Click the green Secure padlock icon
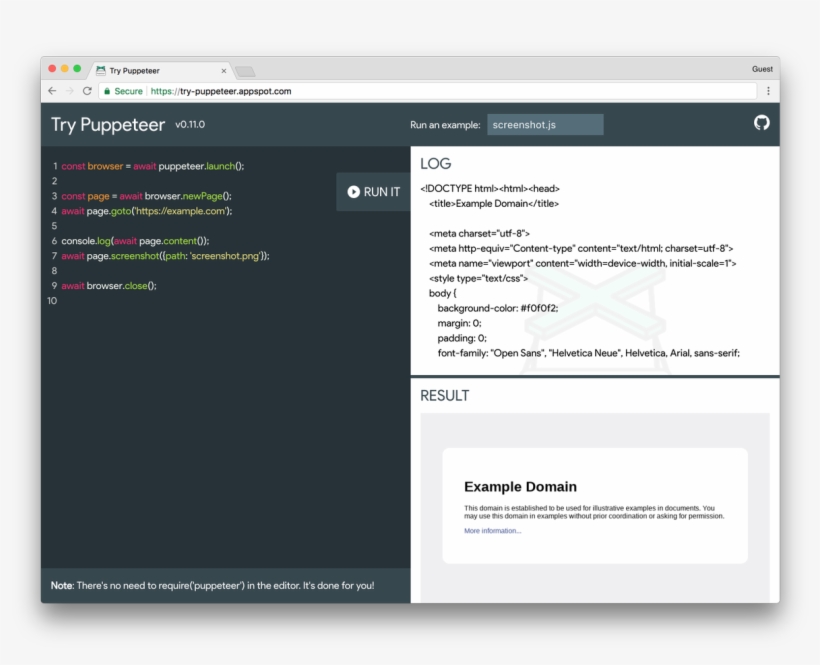Viewport: 820px width, 665px height. point(107,91)
